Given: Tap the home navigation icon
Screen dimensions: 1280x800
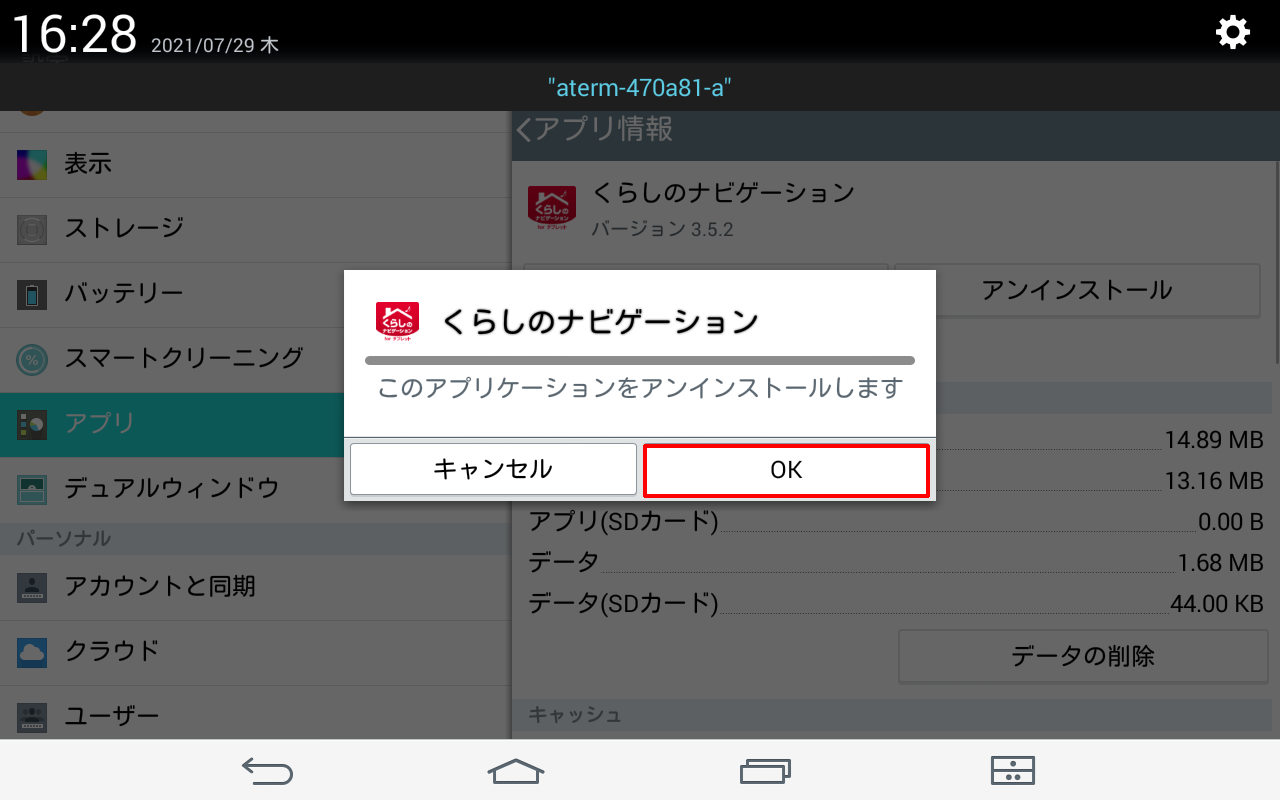Looking at the screenshot, I should pyautogui.click(x=516, y=770).
